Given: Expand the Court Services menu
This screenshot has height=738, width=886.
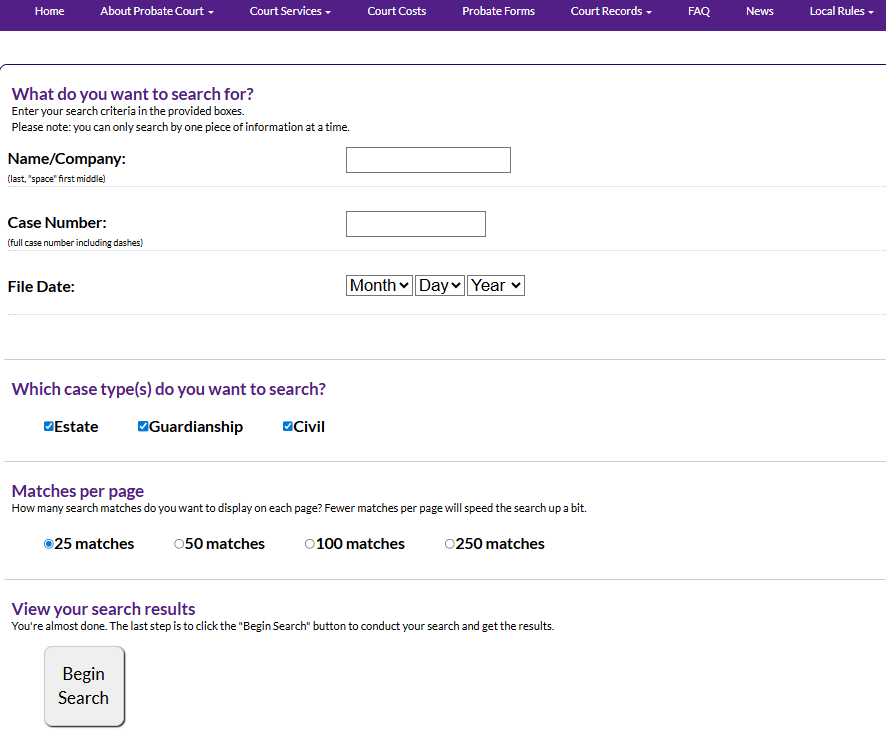Looking at the screenshot, I should [x=289, y=11].
